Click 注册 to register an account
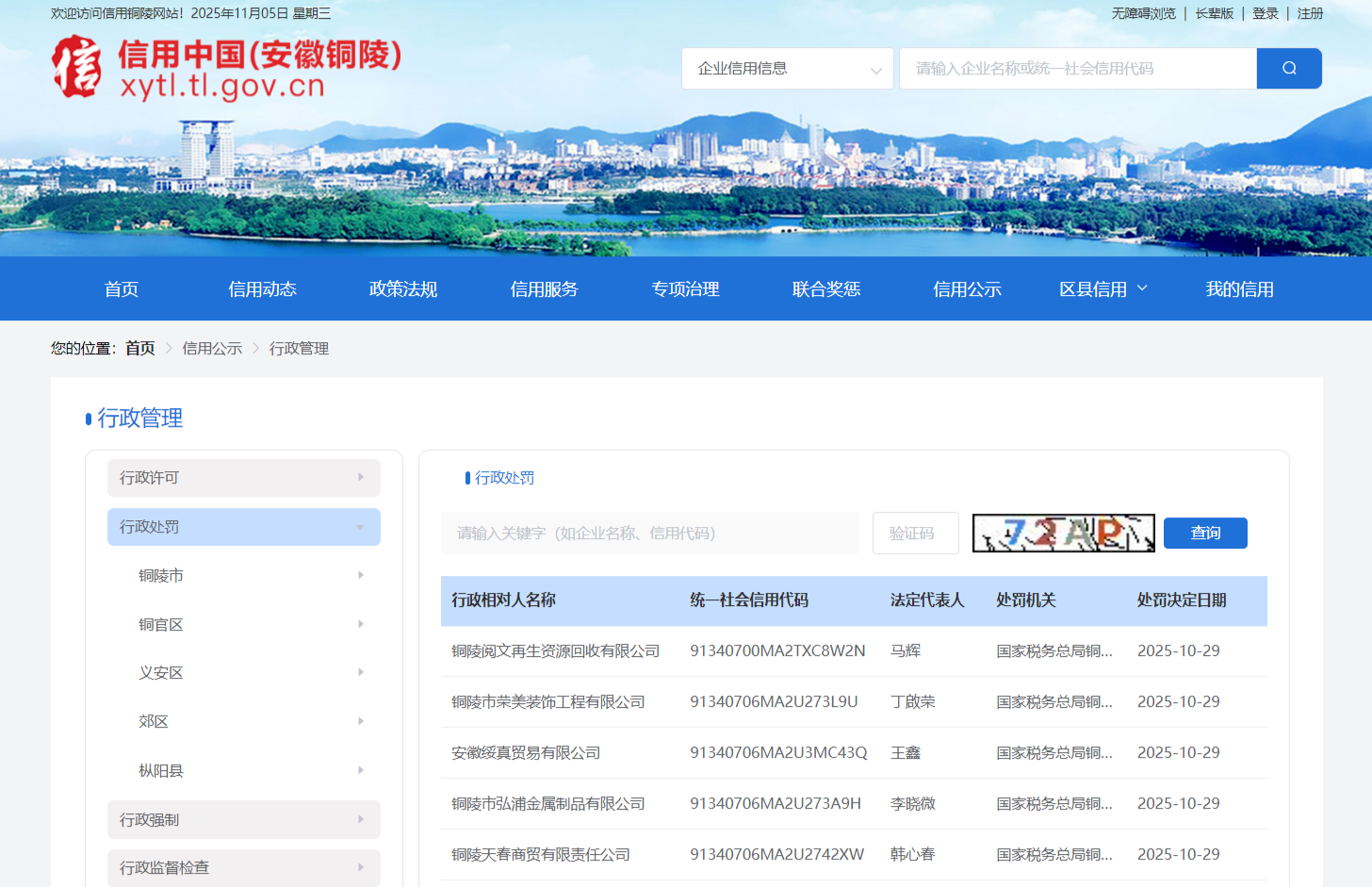 coord(1310,13)
